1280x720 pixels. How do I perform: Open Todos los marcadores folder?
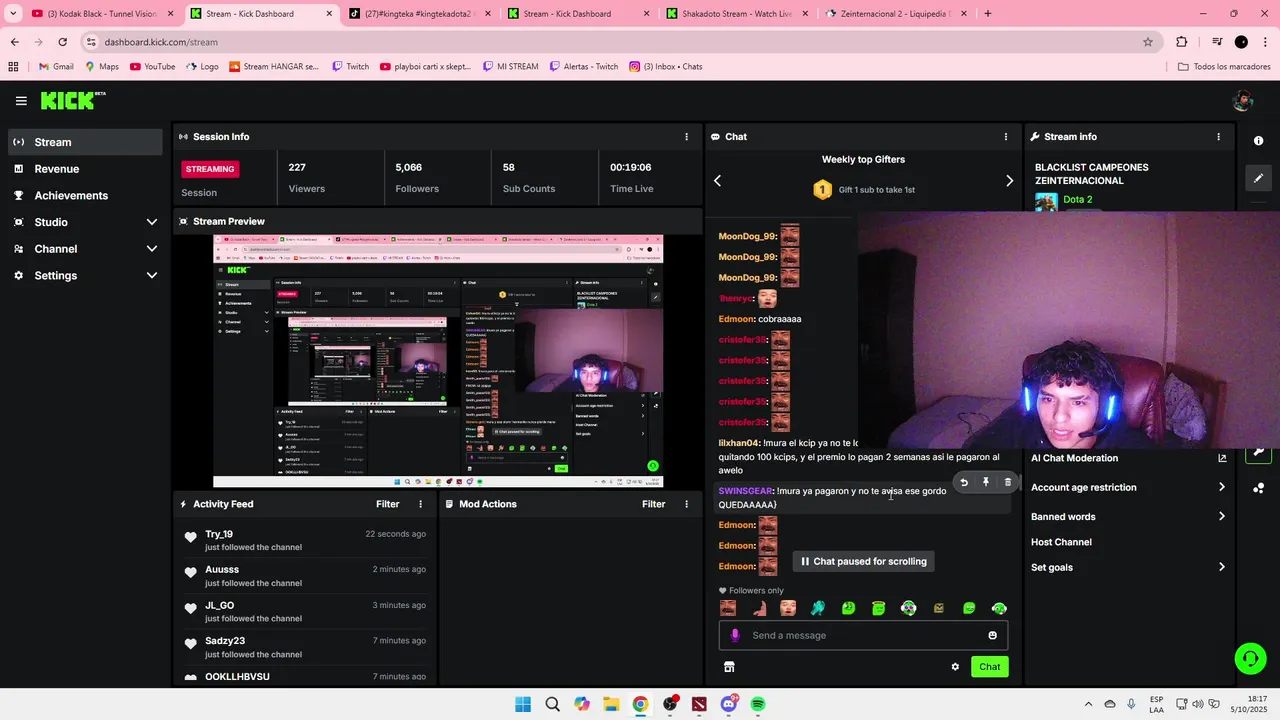[x=1224, y=67]
